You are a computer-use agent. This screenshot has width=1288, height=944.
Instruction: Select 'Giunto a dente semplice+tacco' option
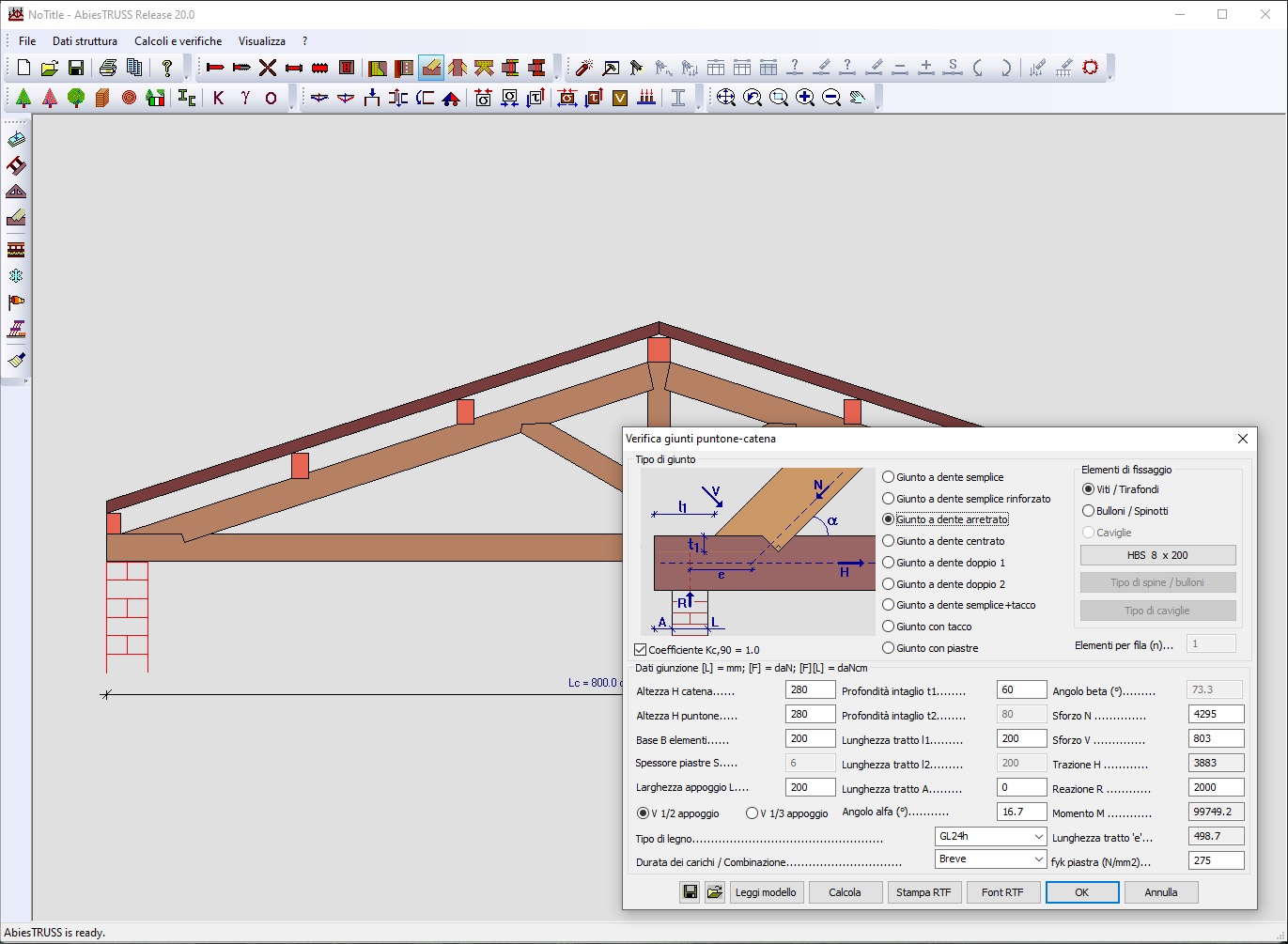pyautogui.click(x=959, y=605)
